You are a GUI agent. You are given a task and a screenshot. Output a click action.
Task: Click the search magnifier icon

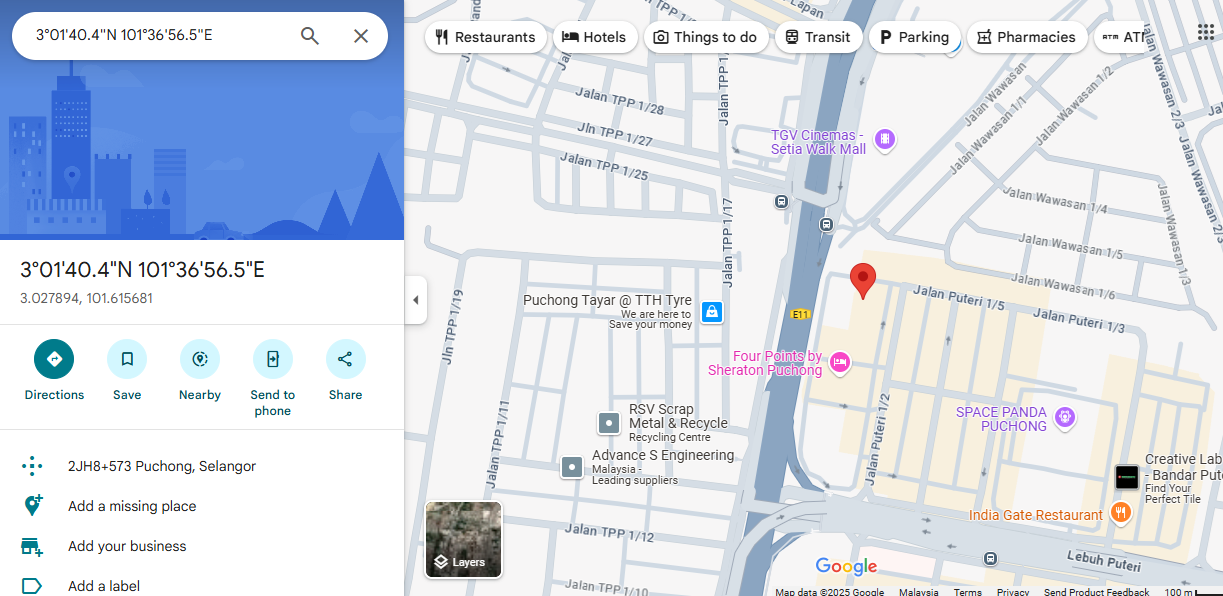pos(310,36)
